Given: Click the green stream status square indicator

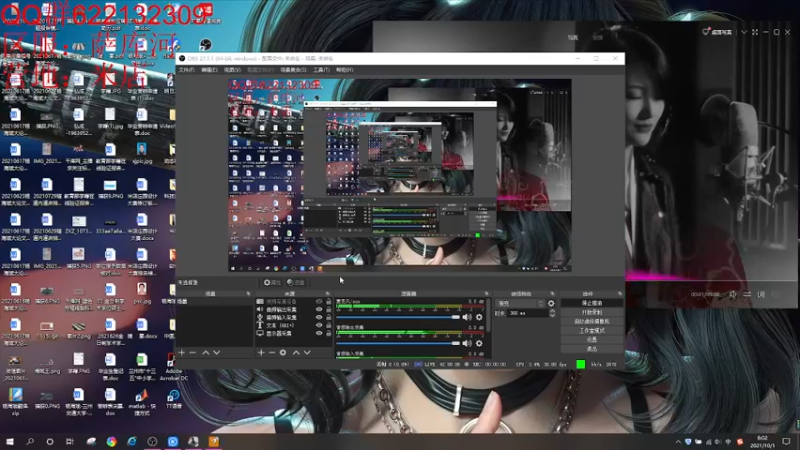Looking at the screenshot, I should 581,364.
